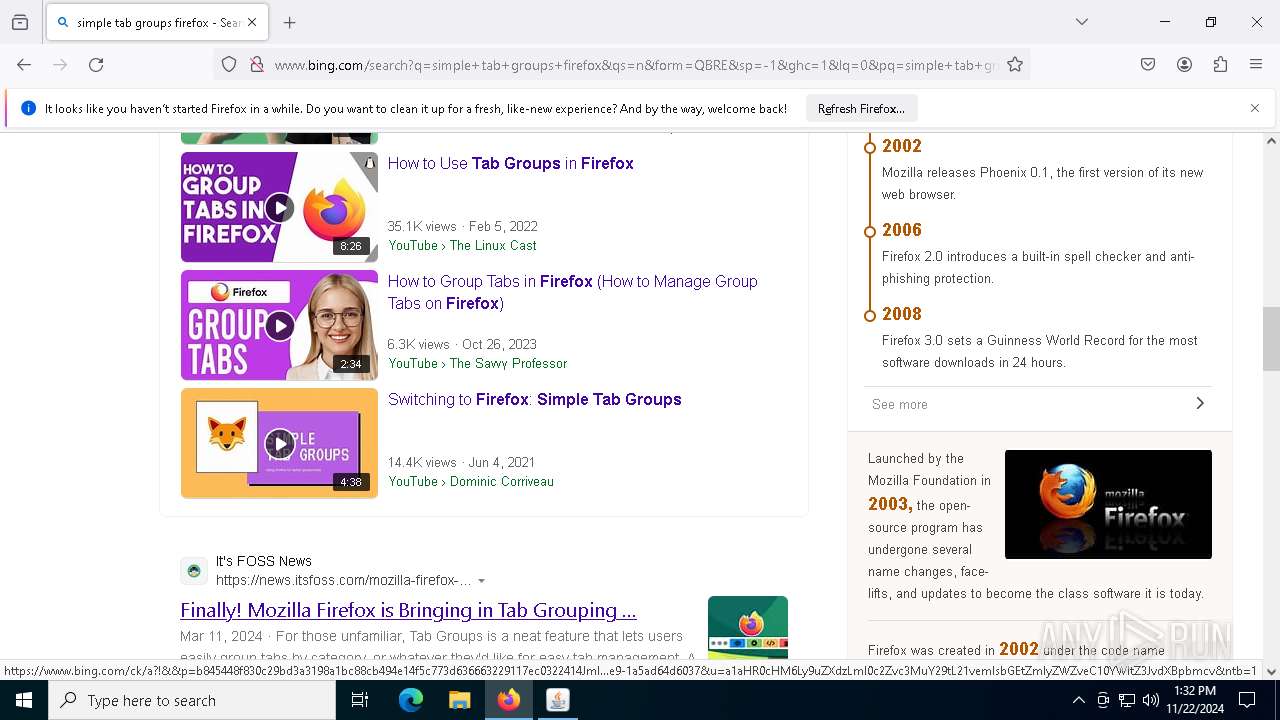Image resolution: width=1280 pixels, height=720 pixels.
Task: Launch Microsoft Edge from taskbar
Action: coord(411,700)
